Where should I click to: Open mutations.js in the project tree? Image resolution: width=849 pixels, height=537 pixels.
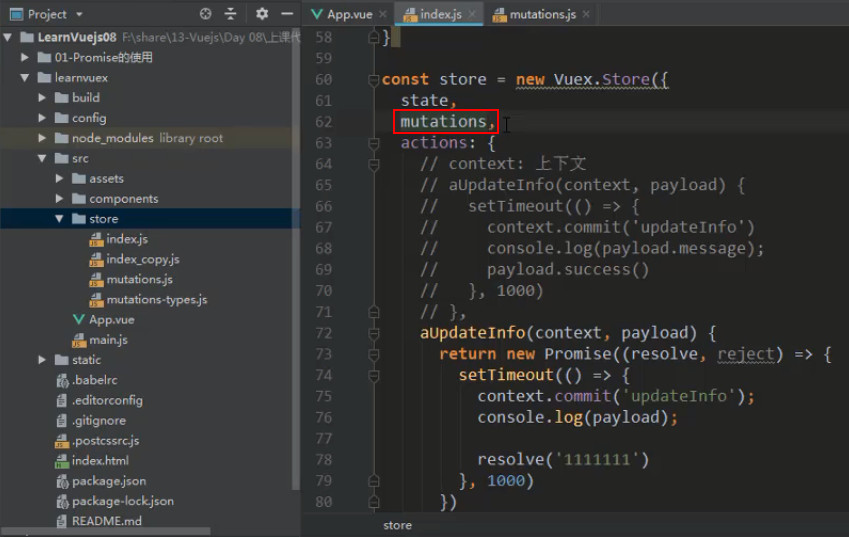tap(139, 279)
